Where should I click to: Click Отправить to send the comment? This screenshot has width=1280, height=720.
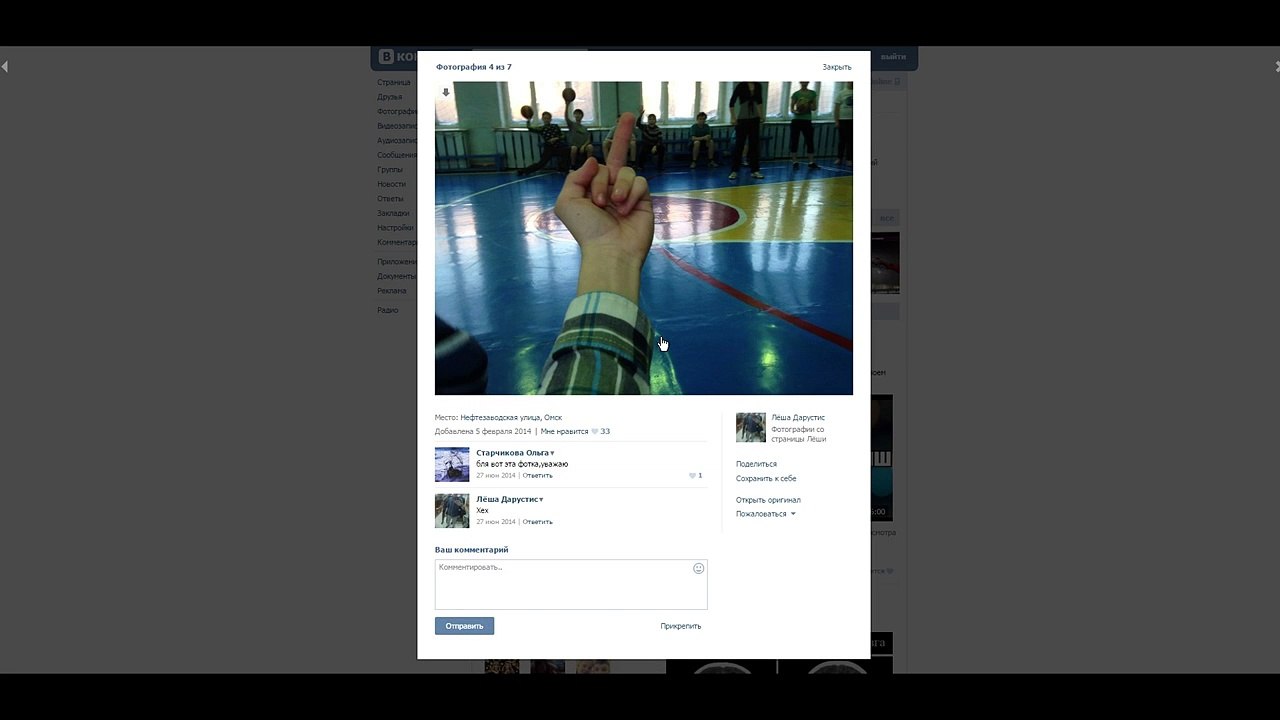click(x=464, y=626)
